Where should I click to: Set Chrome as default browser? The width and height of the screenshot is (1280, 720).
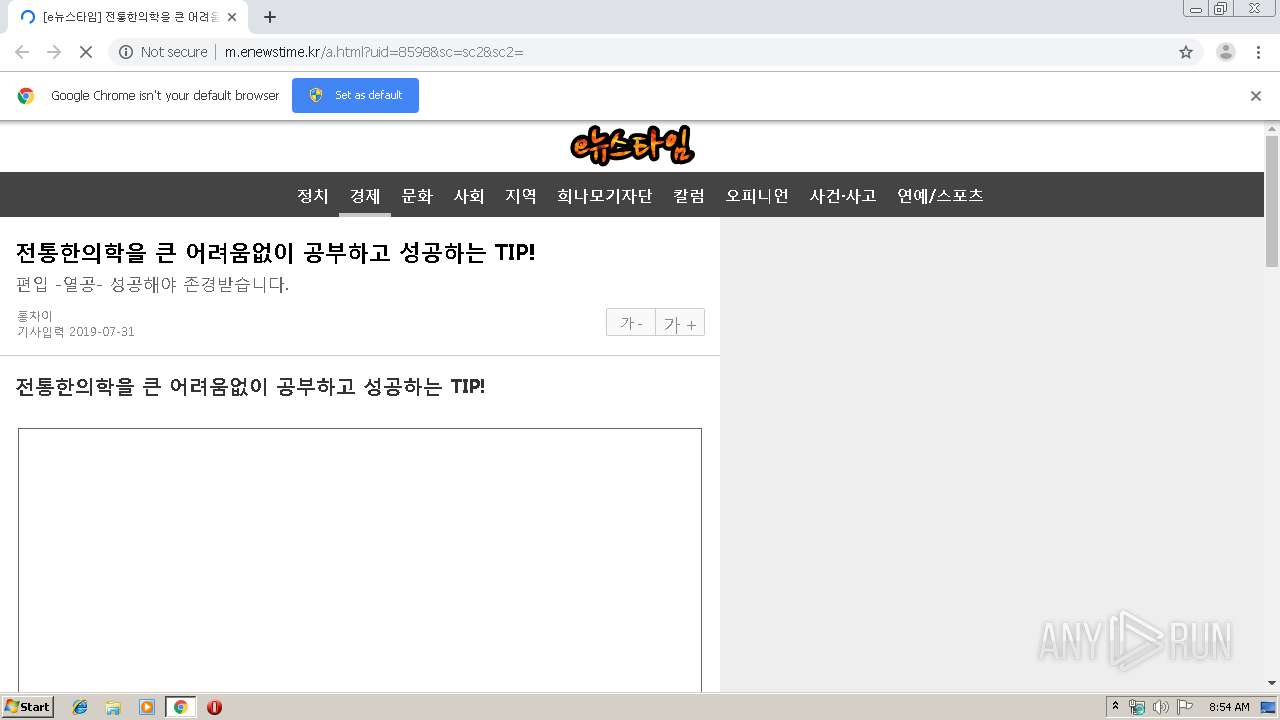(x=355, y=95)
